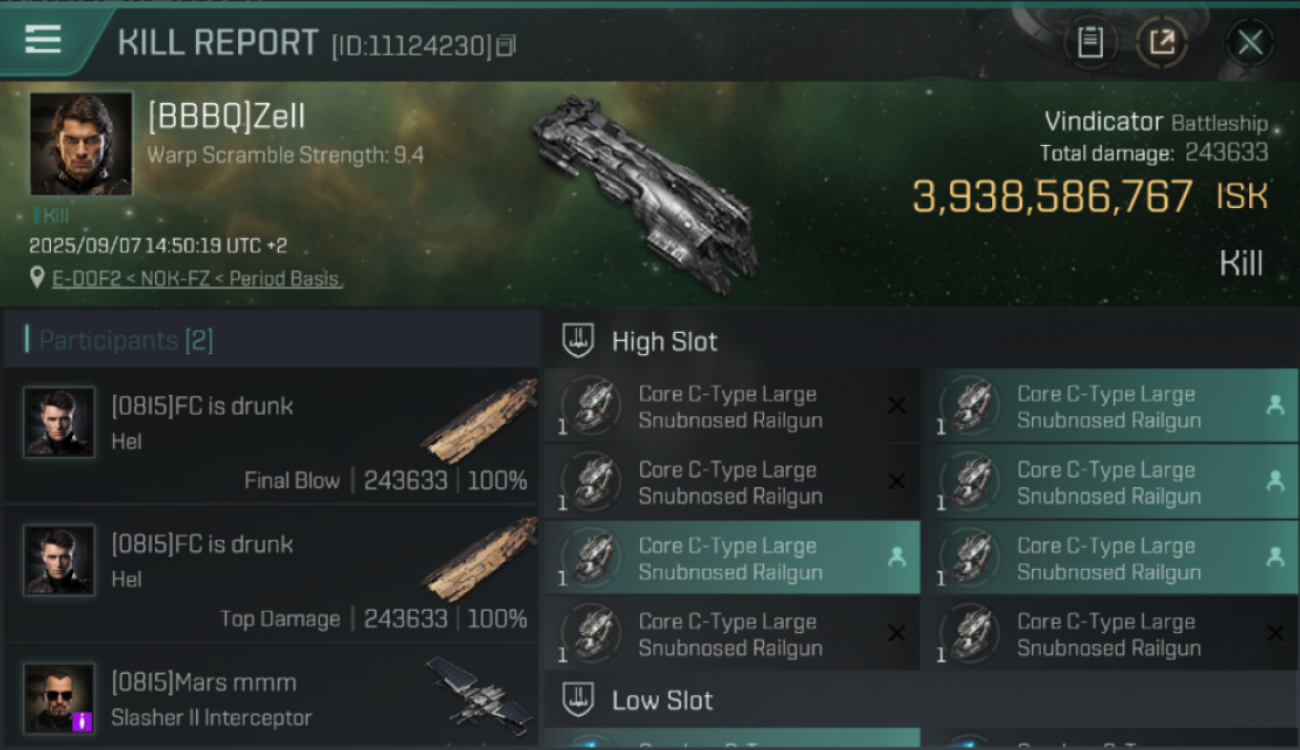The height and width of the screenshot is (750, 1300).
Task: Click the High Slot section icon
Action: (576, 341)
